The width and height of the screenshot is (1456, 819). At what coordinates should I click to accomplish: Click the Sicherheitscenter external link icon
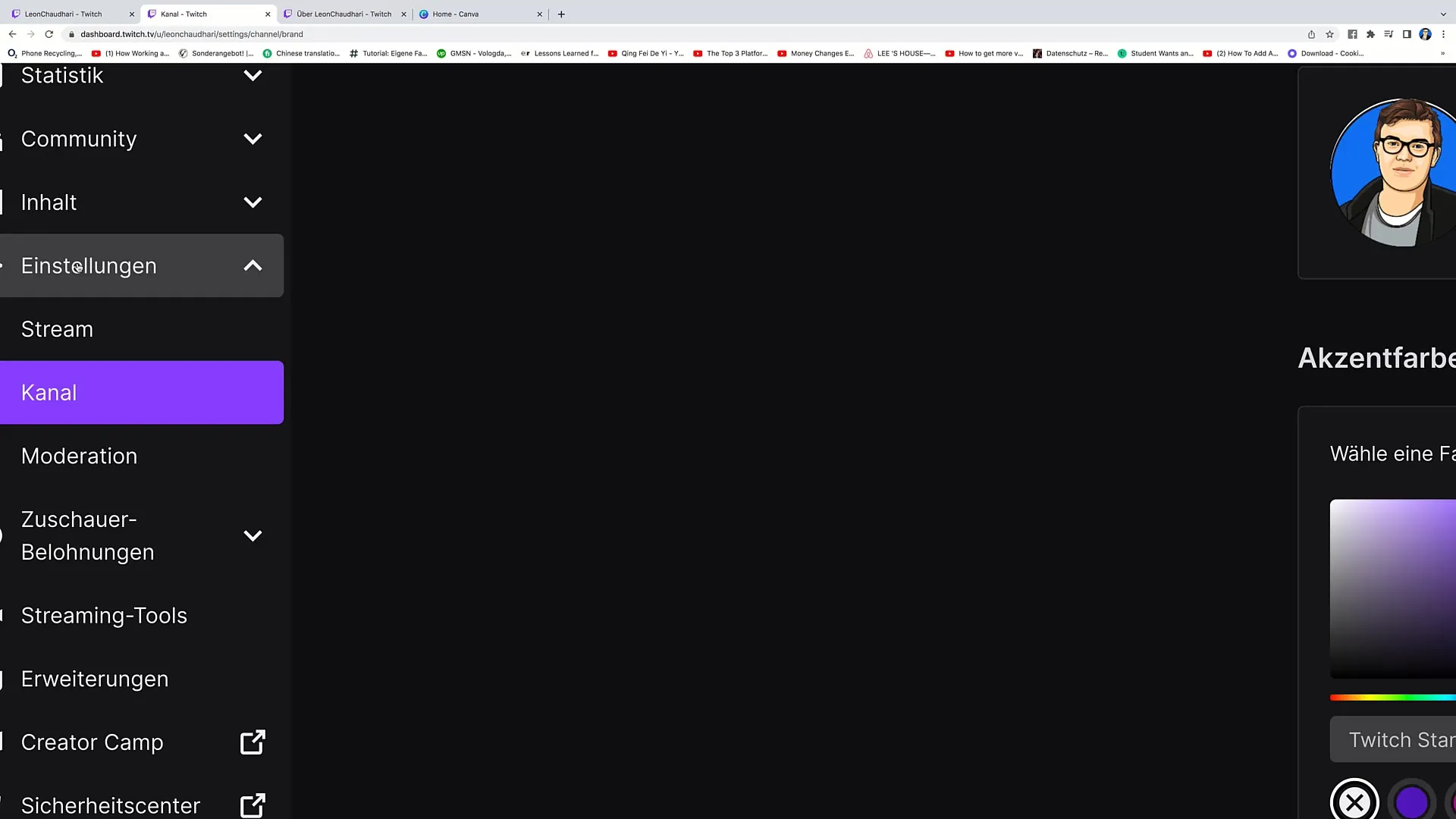[253, 805]
